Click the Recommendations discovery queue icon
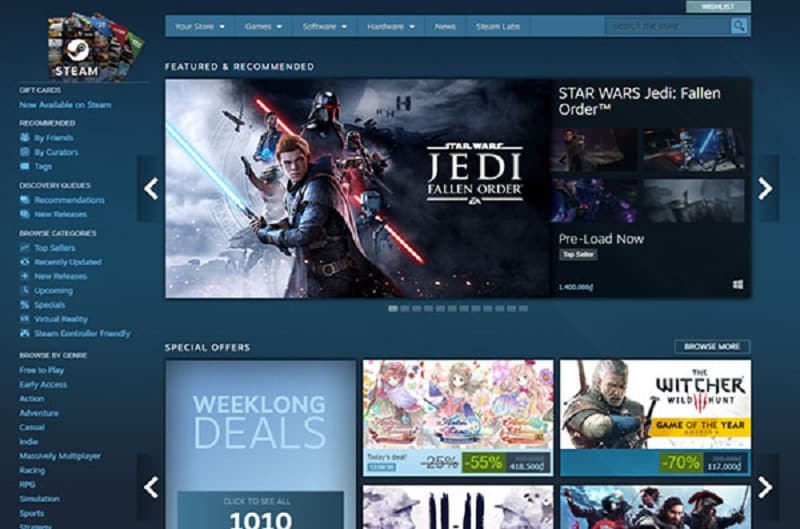This screenshot has height=529, width=800. [x=24, y=199]
